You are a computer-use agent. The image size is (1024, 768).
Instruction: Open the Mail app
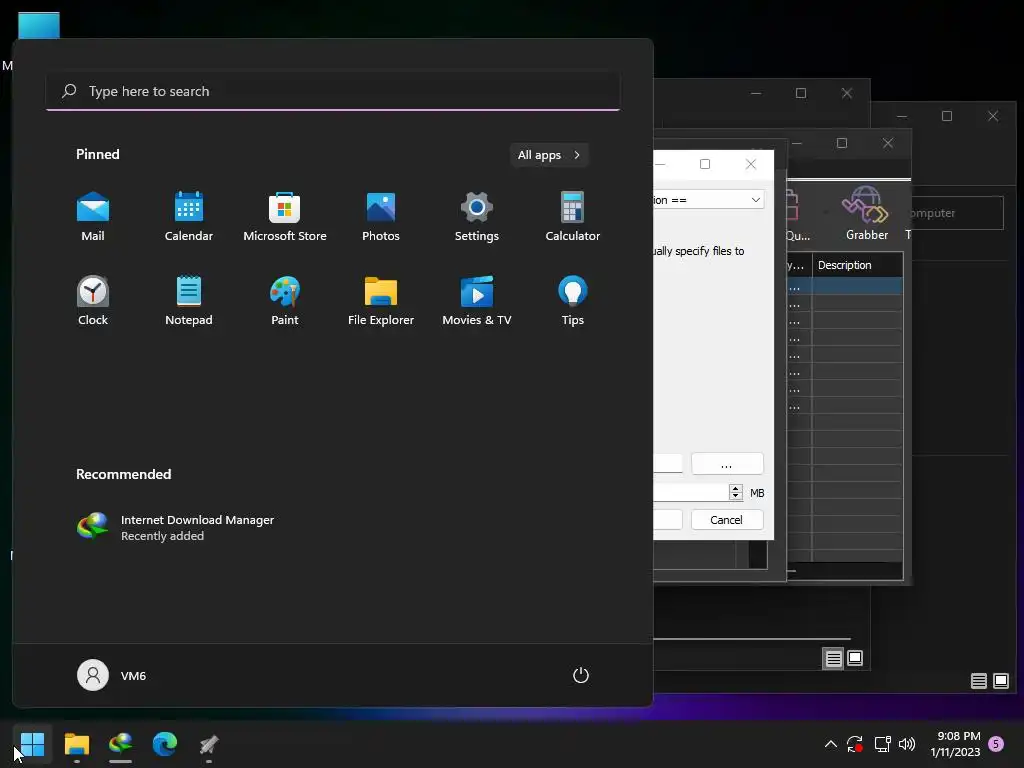93,217
